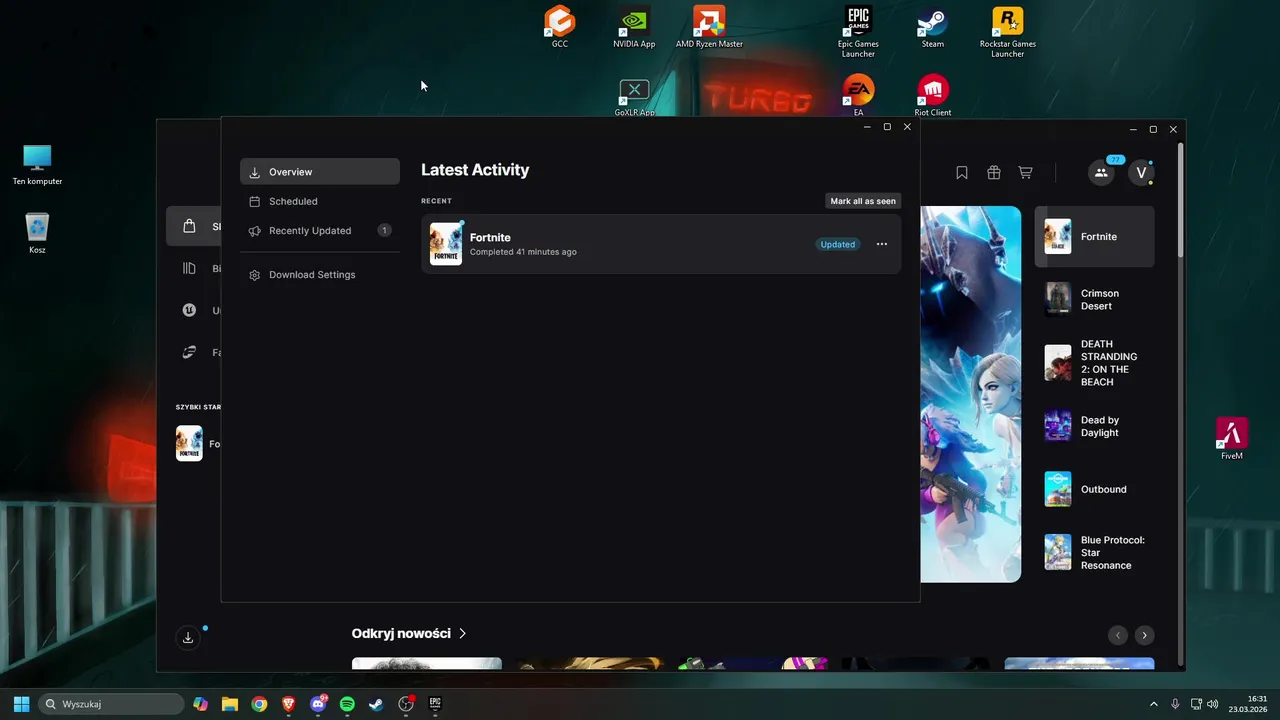Open Steam desktop shortcut
Screen dimensions: 1280x720
pos(933,27)
